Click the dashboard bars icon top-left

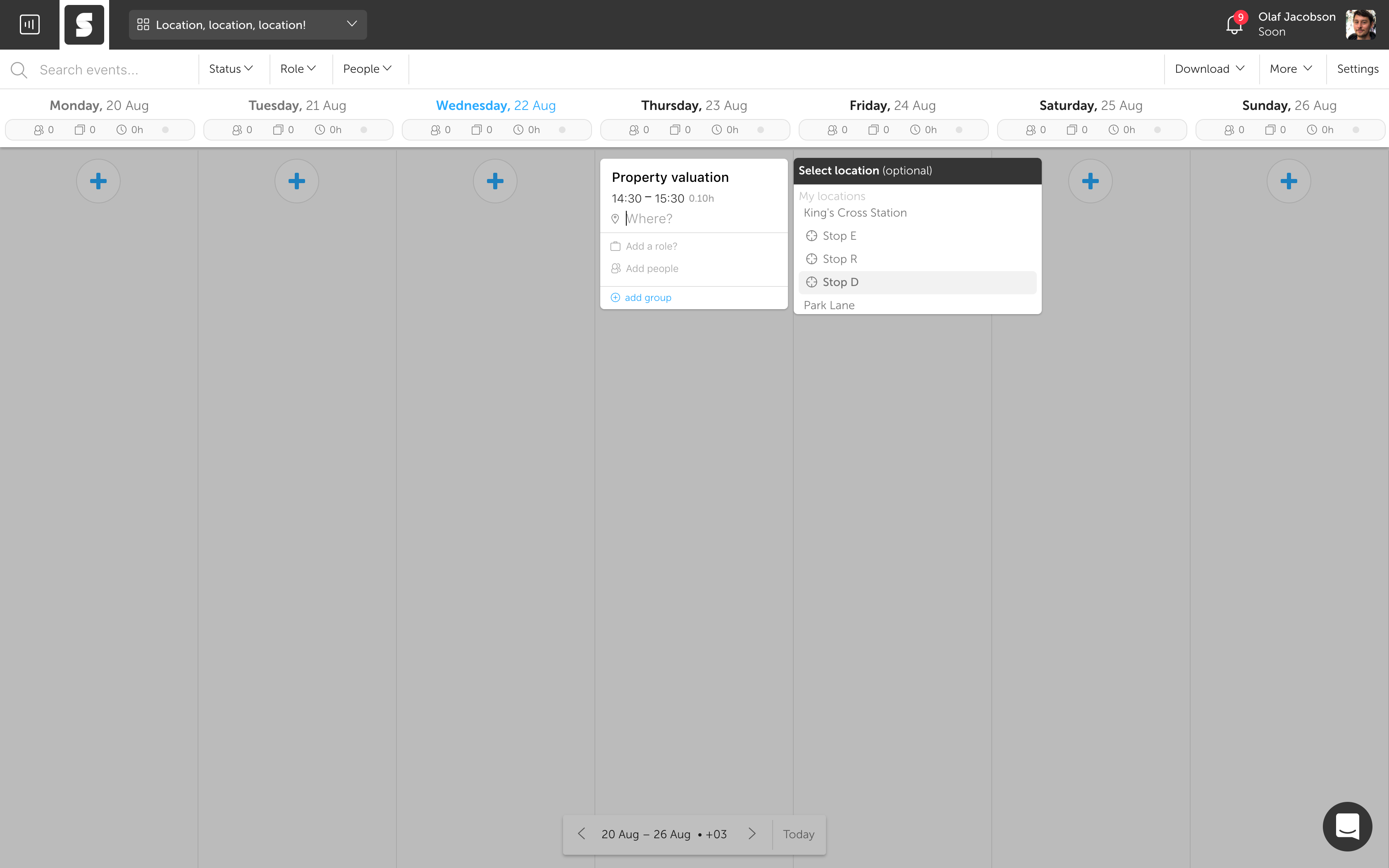coord(29,25)
